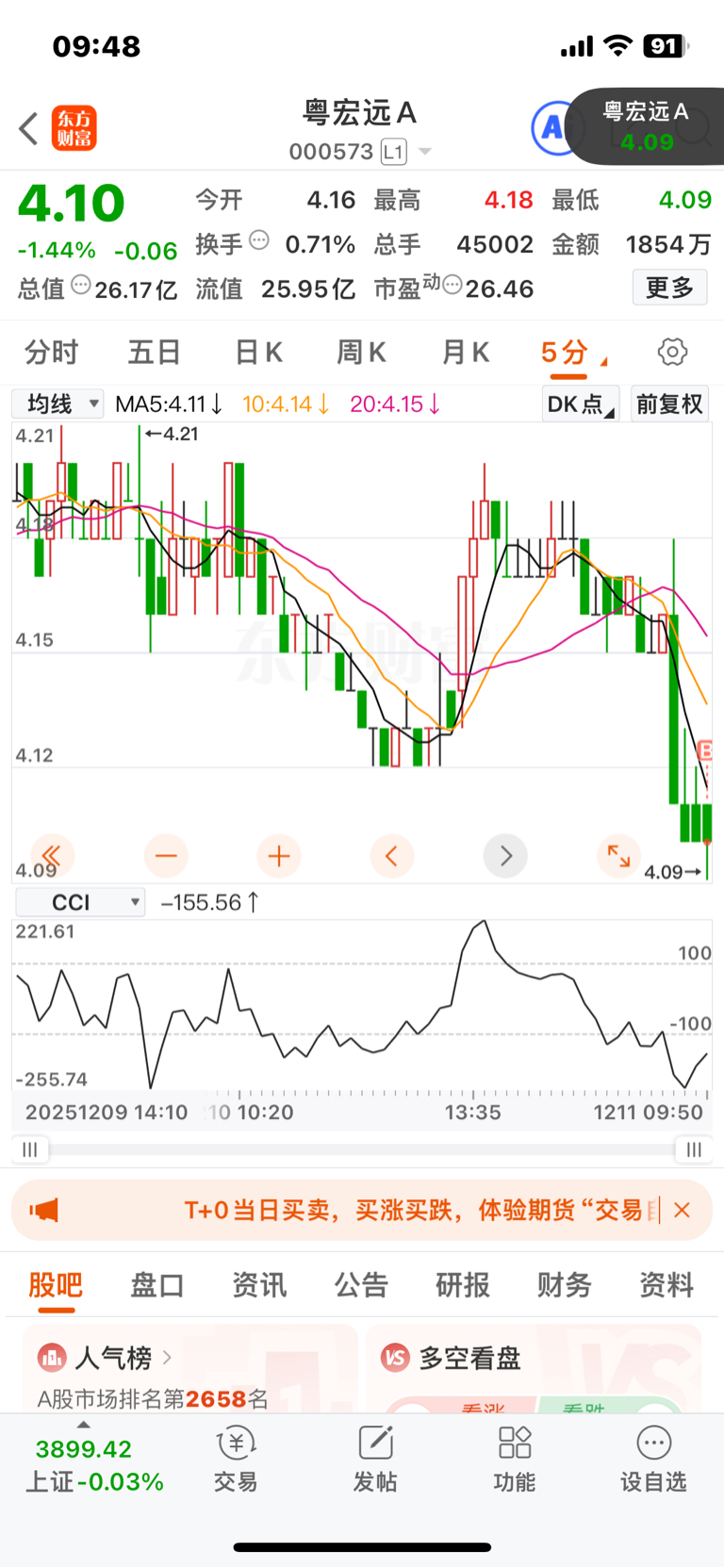Tap left handle of chart range slider

30,1149
